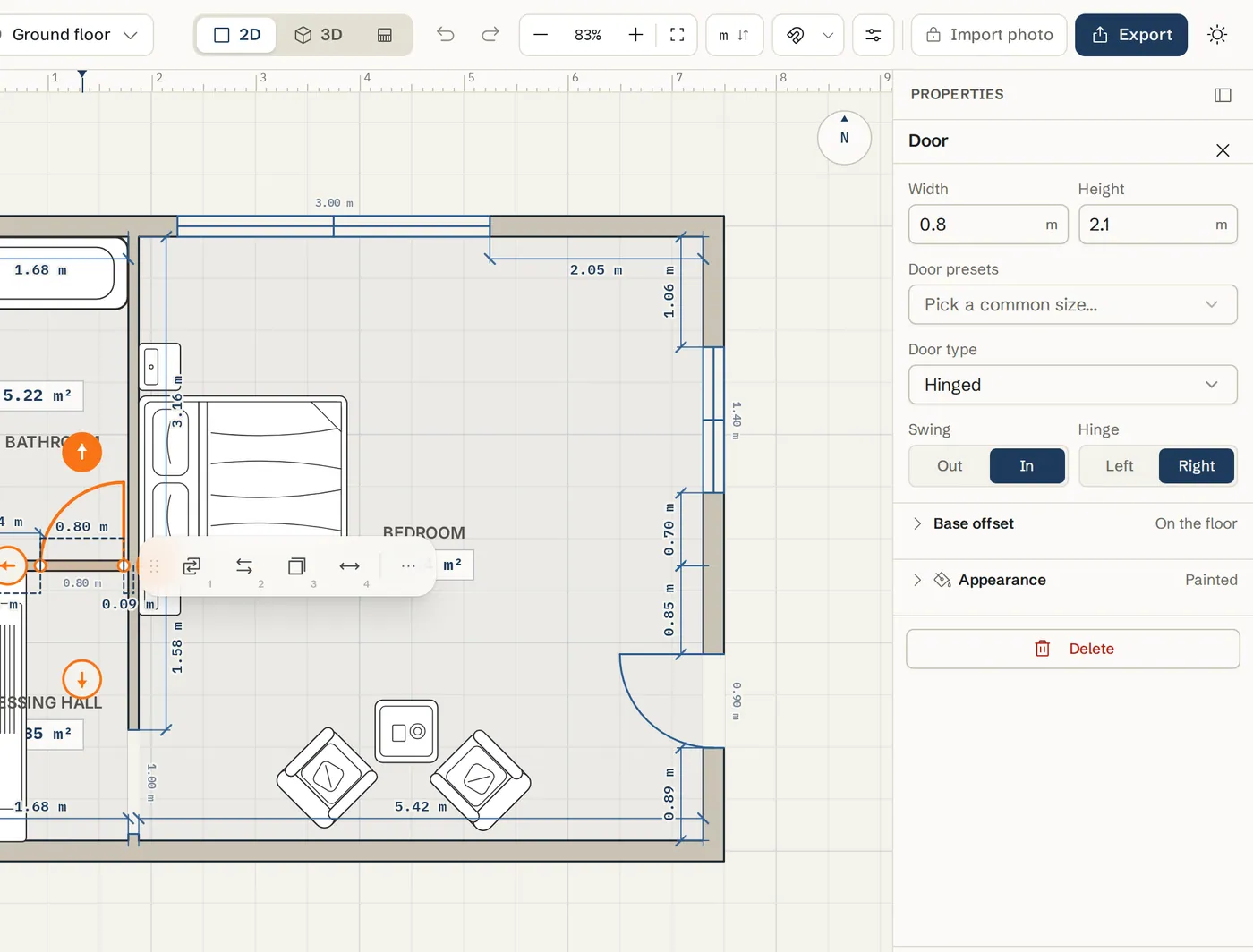This screenshot has width=1253, height=952.
Task: Toggle the snapping magnet icon
Action: (x=795, y=35)
